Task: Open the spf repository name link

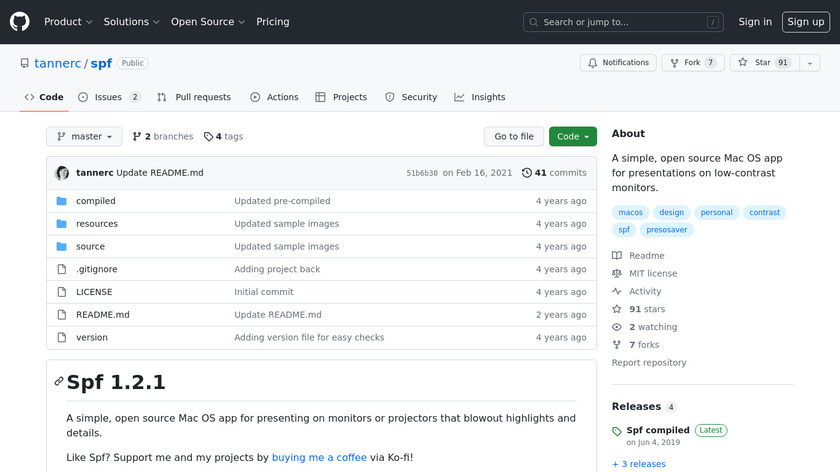Action: coord(101,63)
